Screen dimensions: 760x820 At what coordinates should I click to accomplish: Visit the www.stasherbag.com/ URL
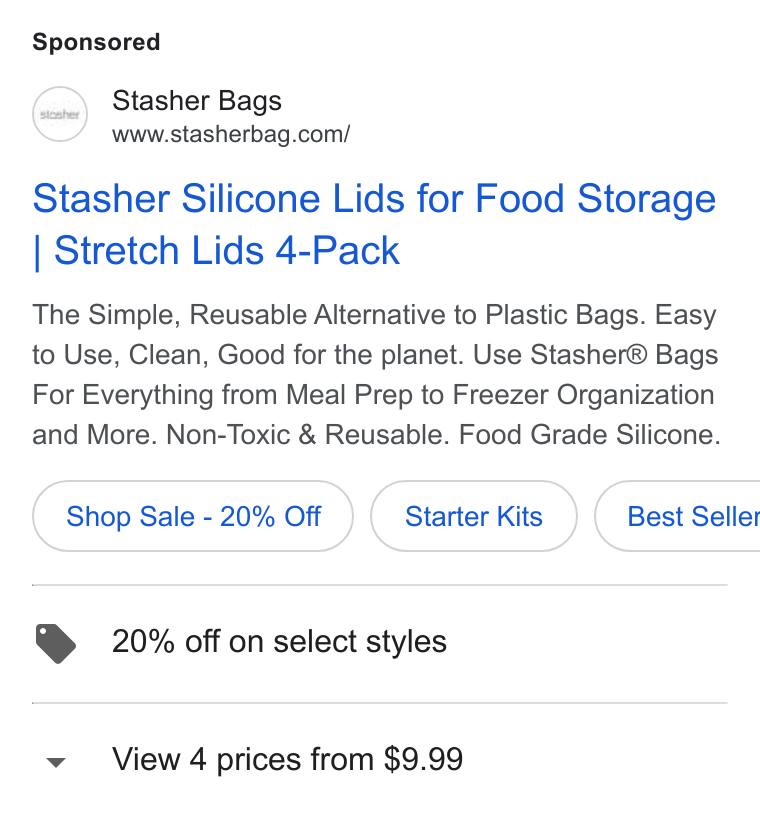231,134
